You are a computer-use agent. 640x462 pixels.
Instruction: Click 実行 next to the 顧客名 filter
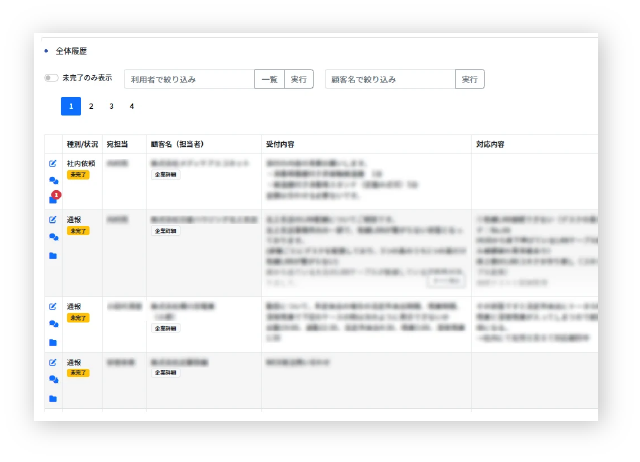469,79
